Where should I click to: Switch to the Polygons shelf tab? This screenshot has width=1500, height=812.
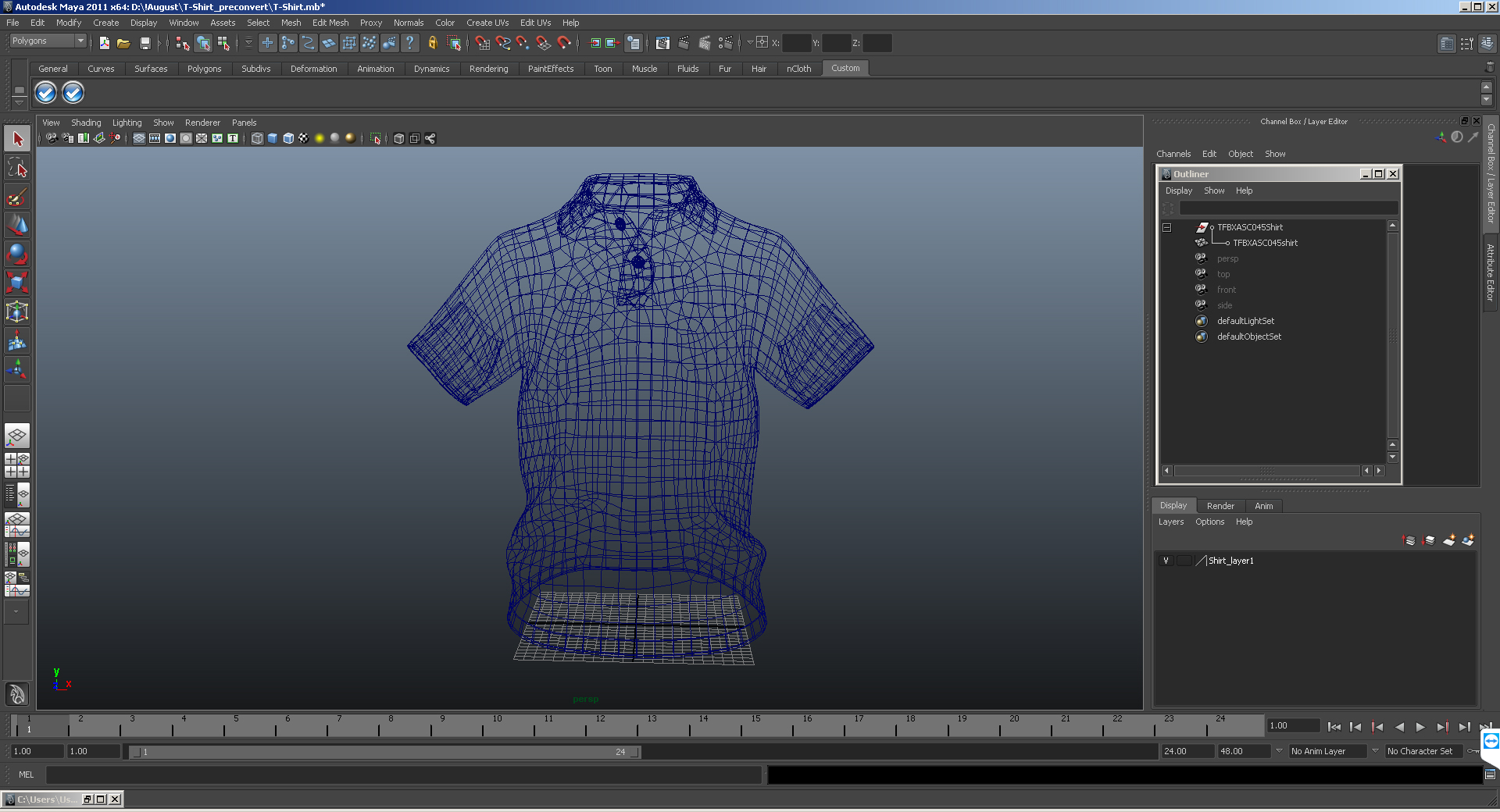204,69
